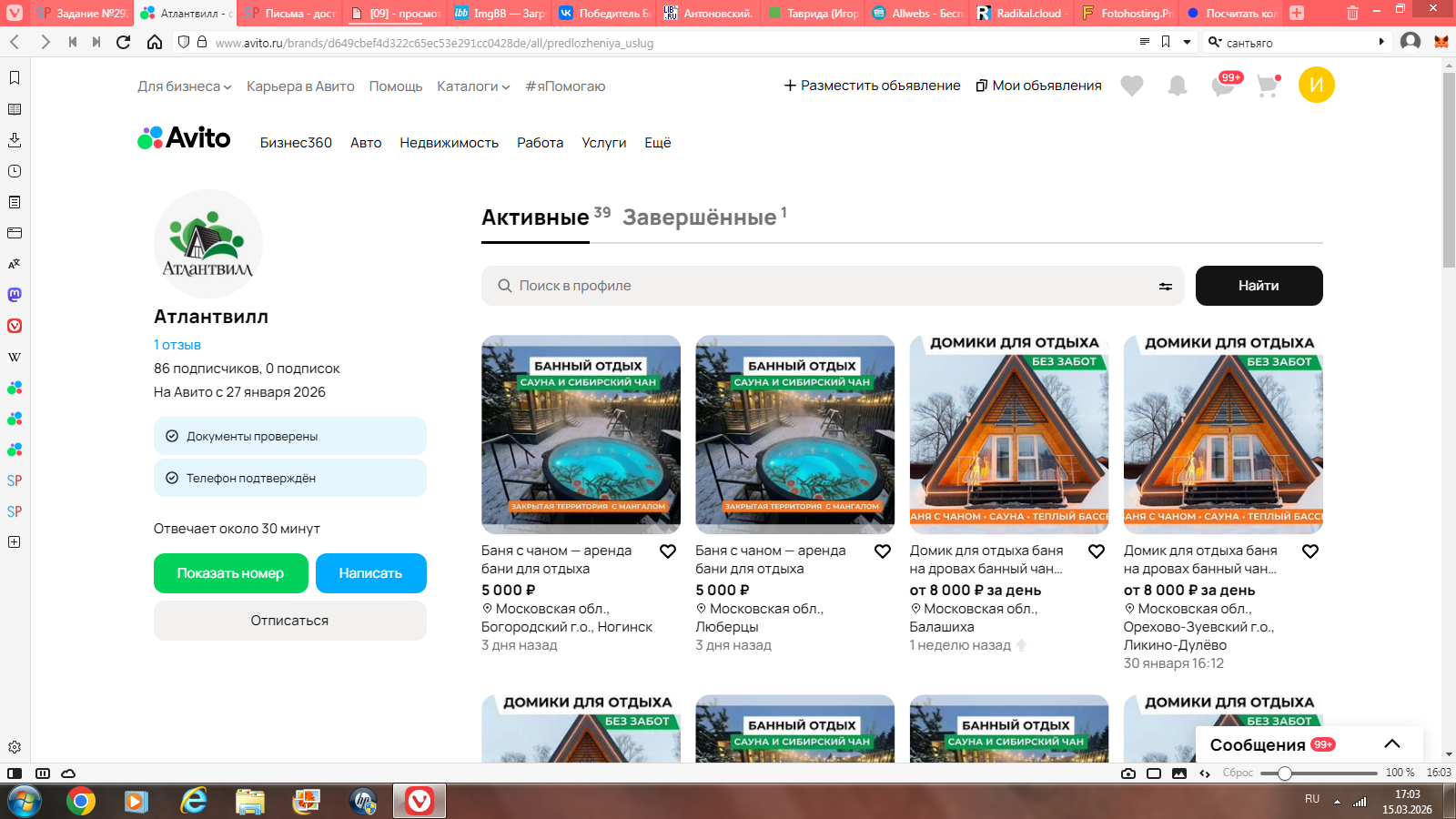Expand the Для бизнеса dropdown
The image size is (1456, 819).
(185, 86)
